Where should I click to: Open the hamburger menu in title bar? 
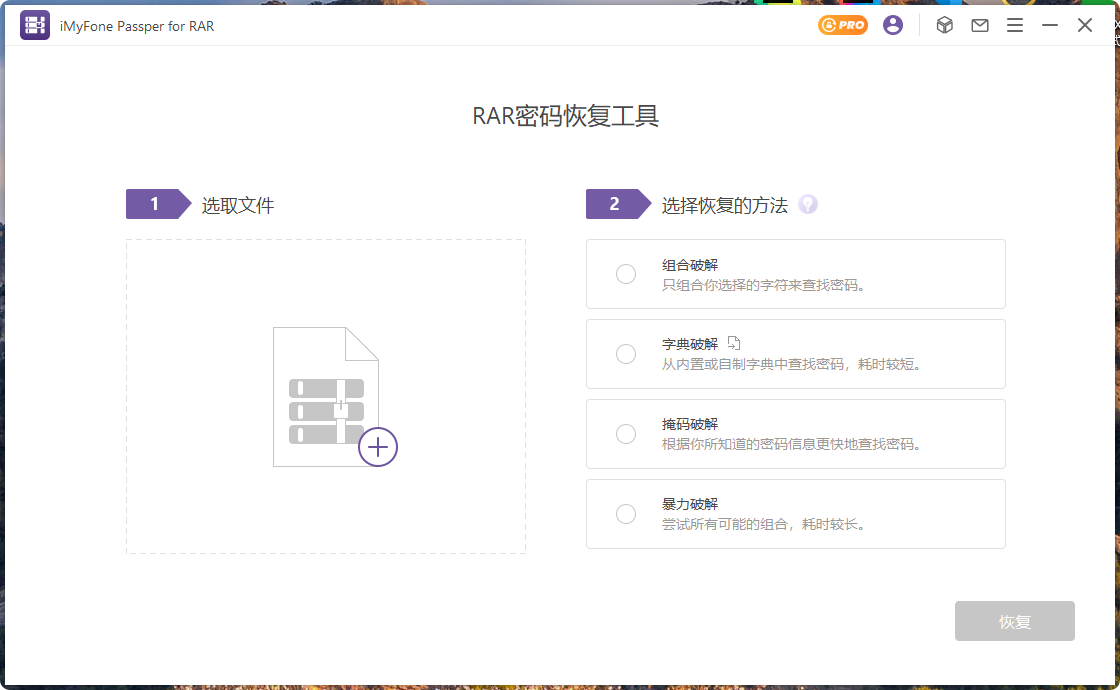tap(1015, 25)
